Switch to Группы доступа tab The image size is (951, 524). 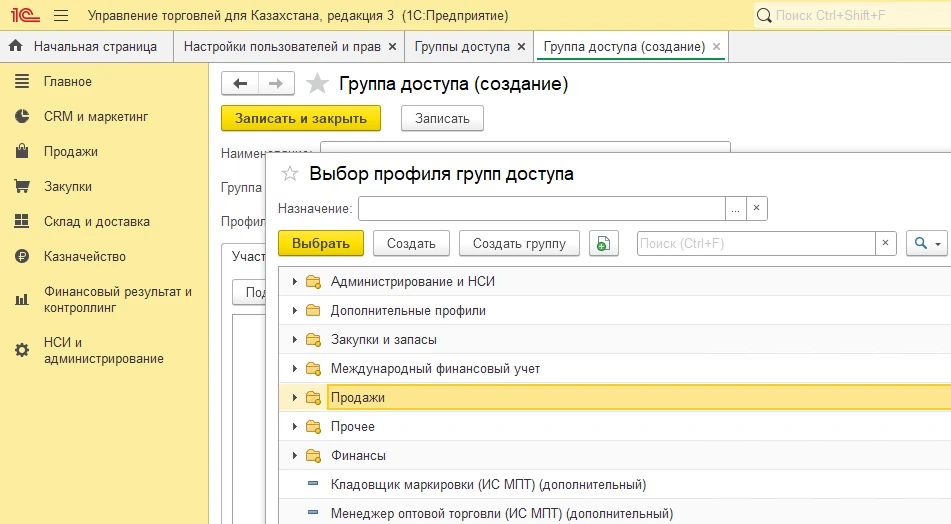[462, 47]
